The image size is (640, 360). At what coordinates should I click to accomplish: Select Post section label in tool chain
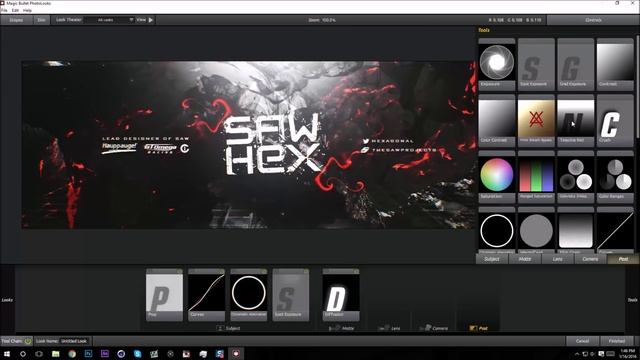(x=479, y=328)
